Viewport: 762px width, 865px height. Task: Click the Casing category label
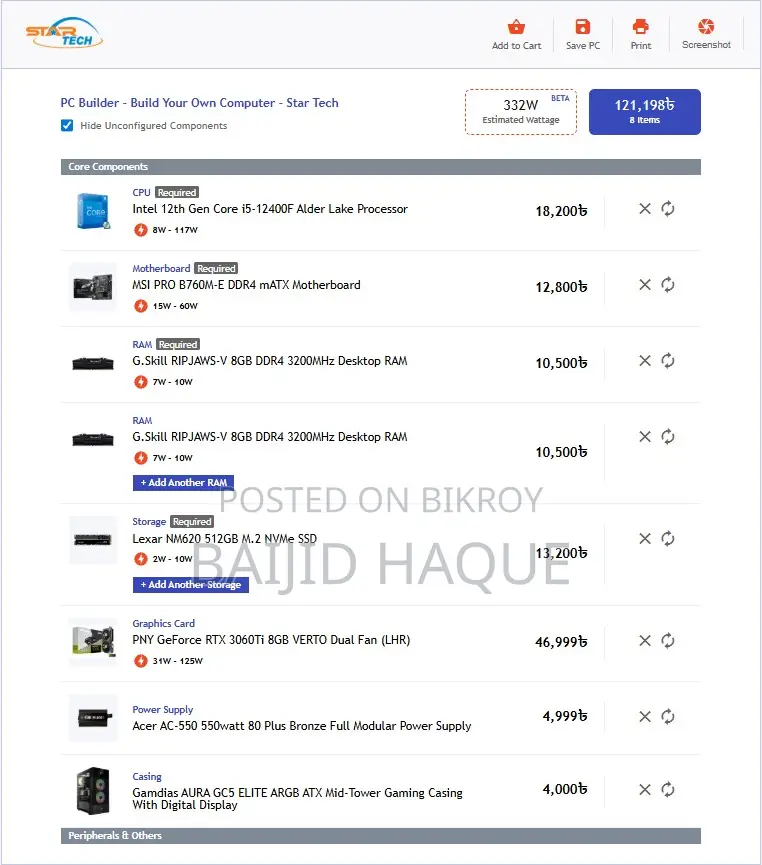click(147, 777)
